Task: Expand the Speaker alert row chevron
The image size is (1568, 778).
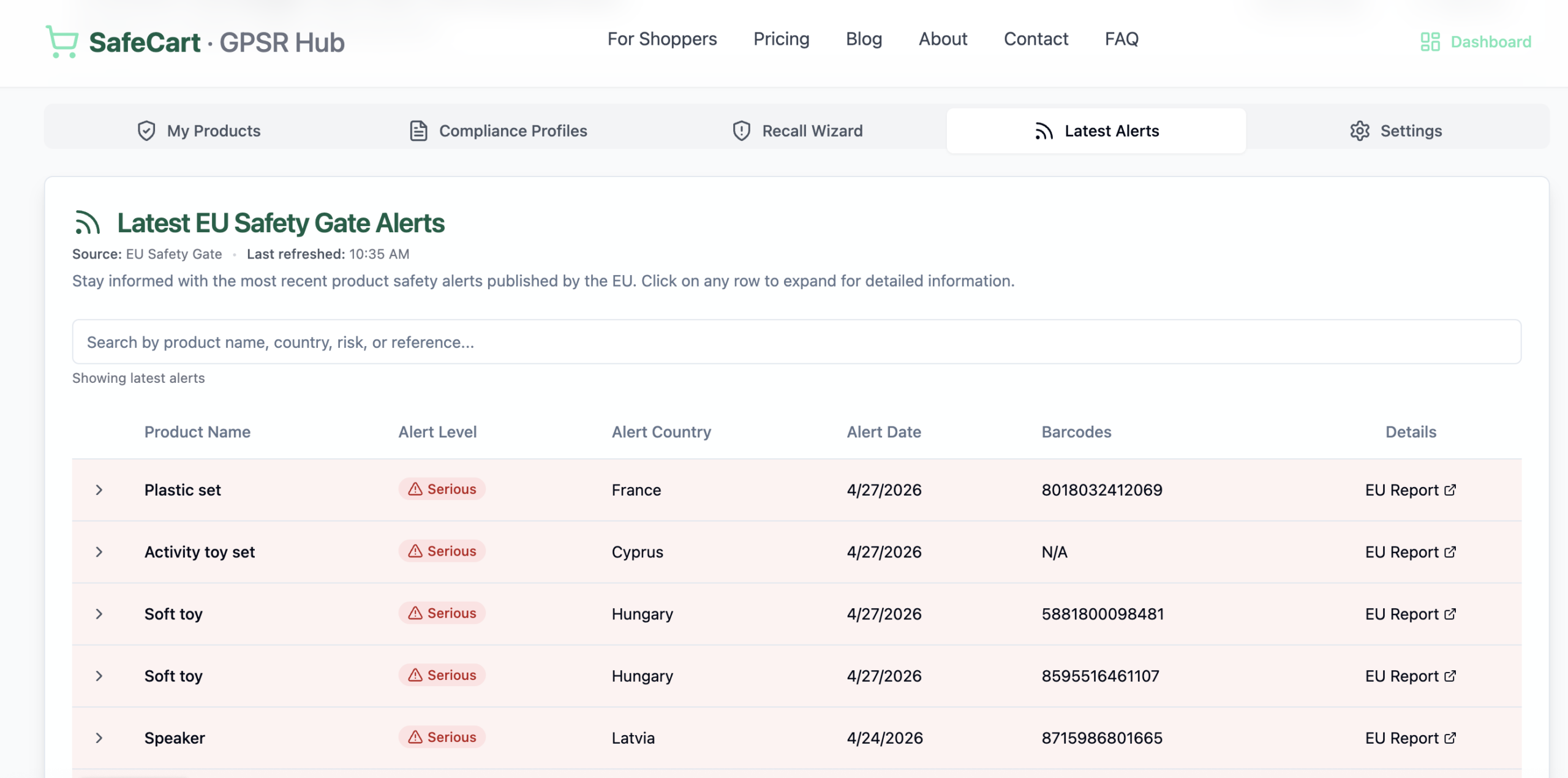Action: click(x=99, y=738)
